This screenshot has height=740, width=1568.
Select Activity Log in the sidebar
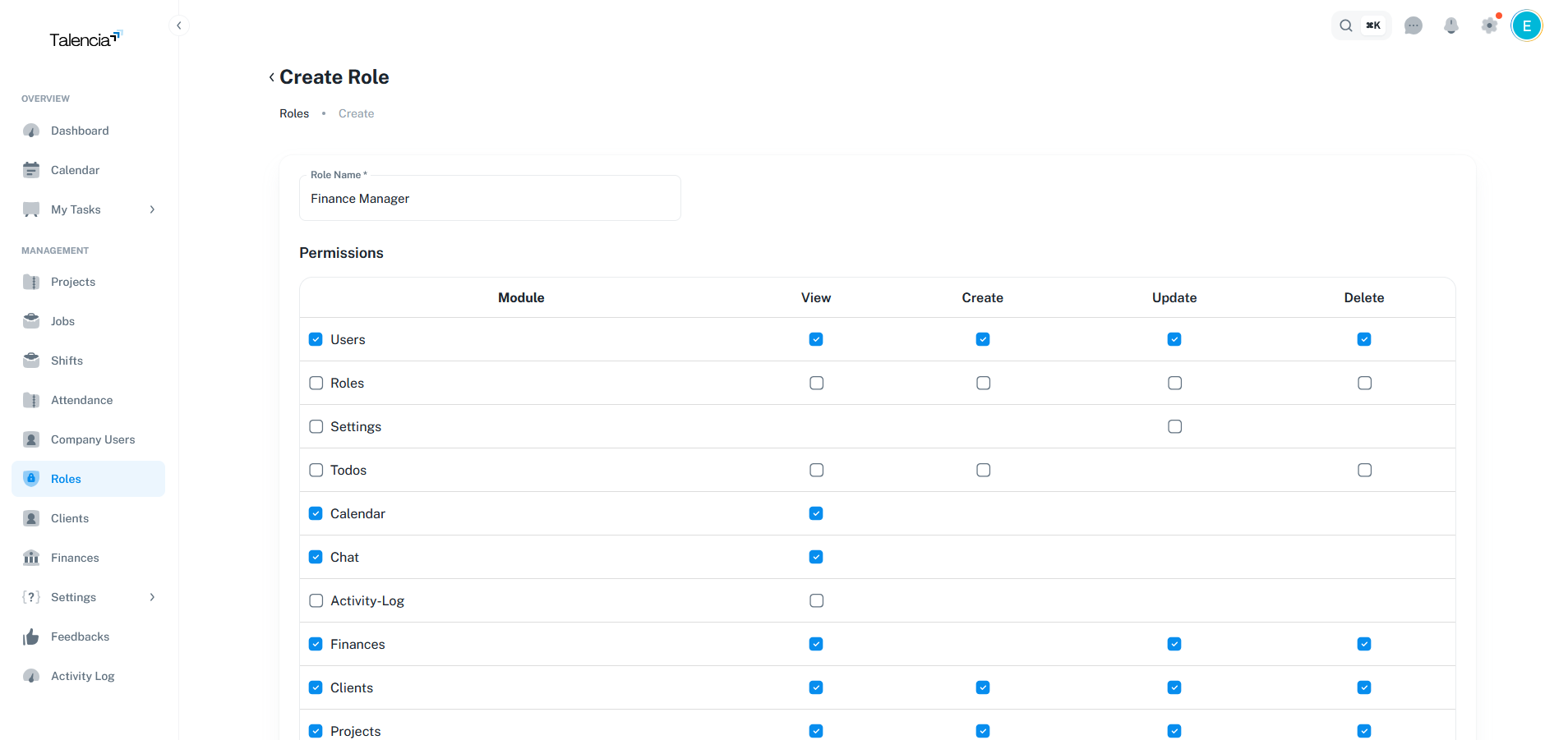[82, 676]
